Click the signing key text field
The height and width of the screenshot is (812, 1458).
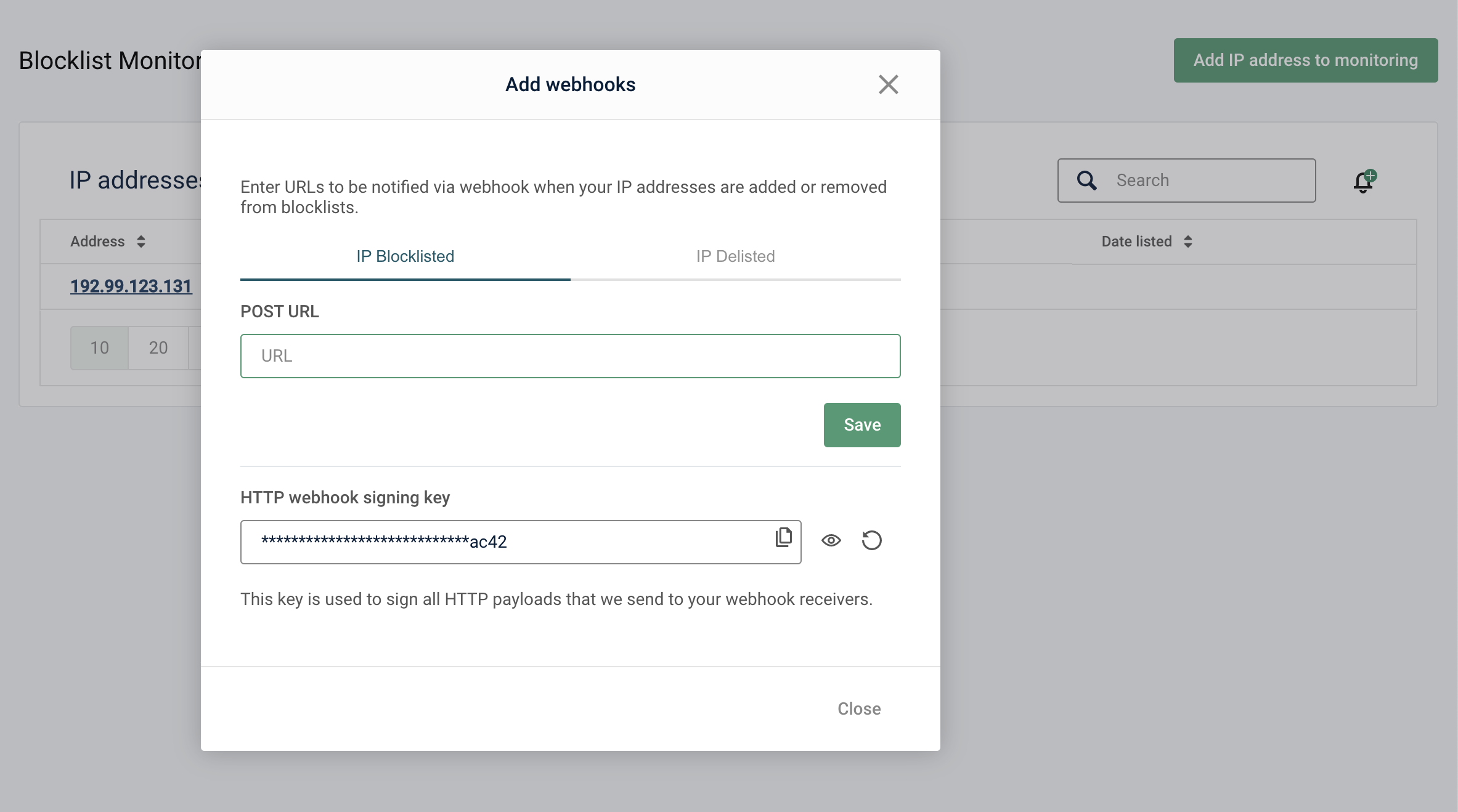pos(505,542)
